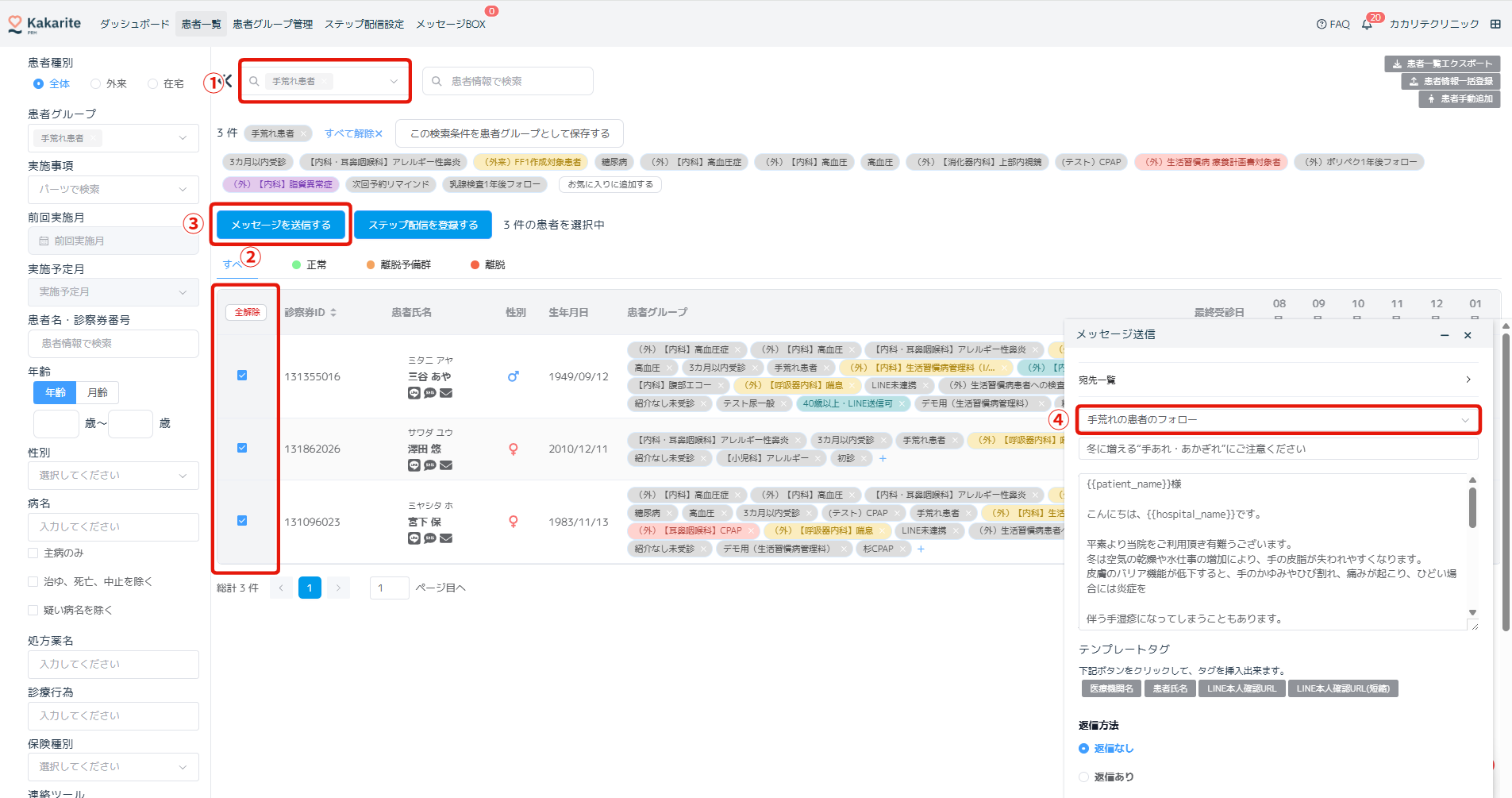Click the メッセージを送信する button
Viewport: 1512px width, 798px height.
281,225
